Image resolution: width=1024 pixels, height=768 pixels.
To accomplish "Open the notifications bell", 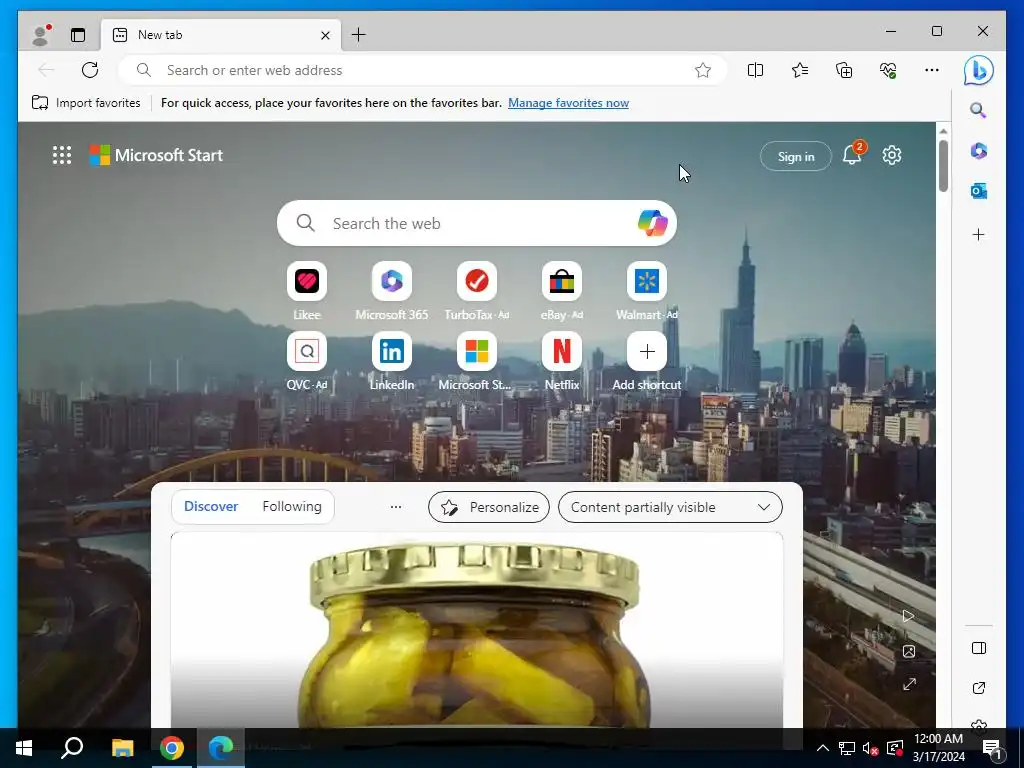I will click(852, 155).
